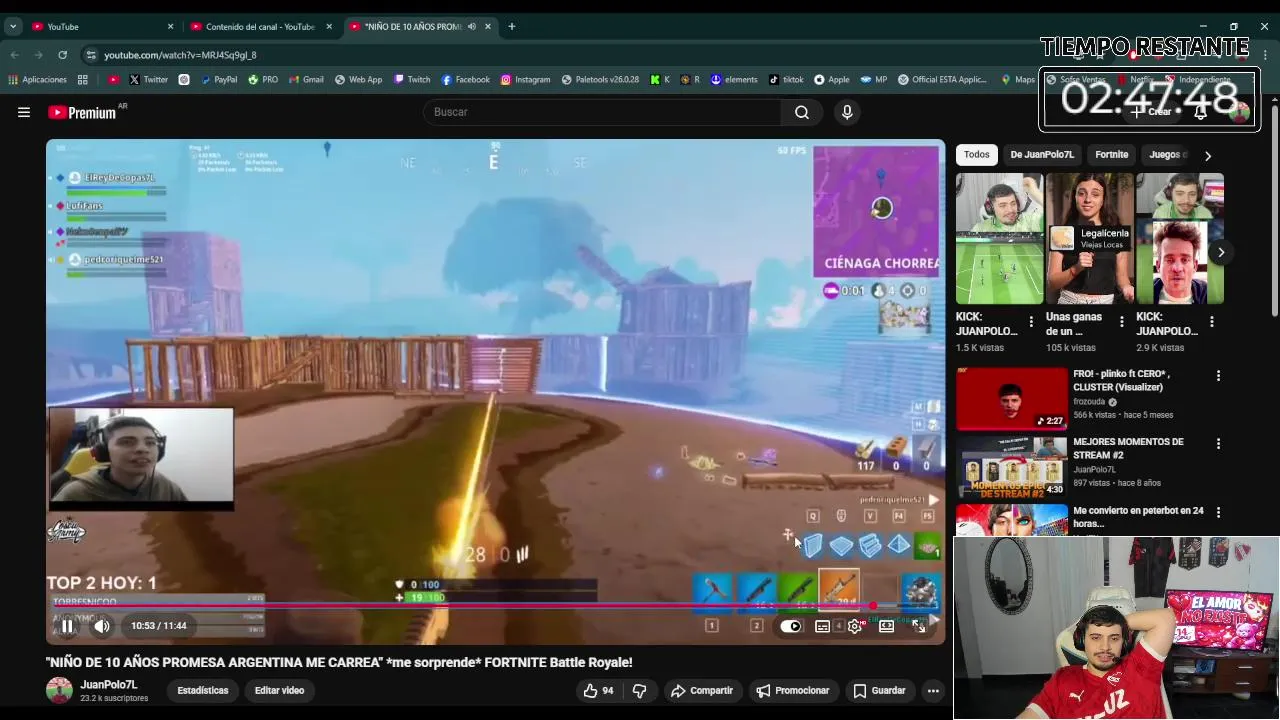Image resolution: width=1280 pixels, height=720 pixels.
Task: Click the Compartir share button
Action: (x=702, y=690)
